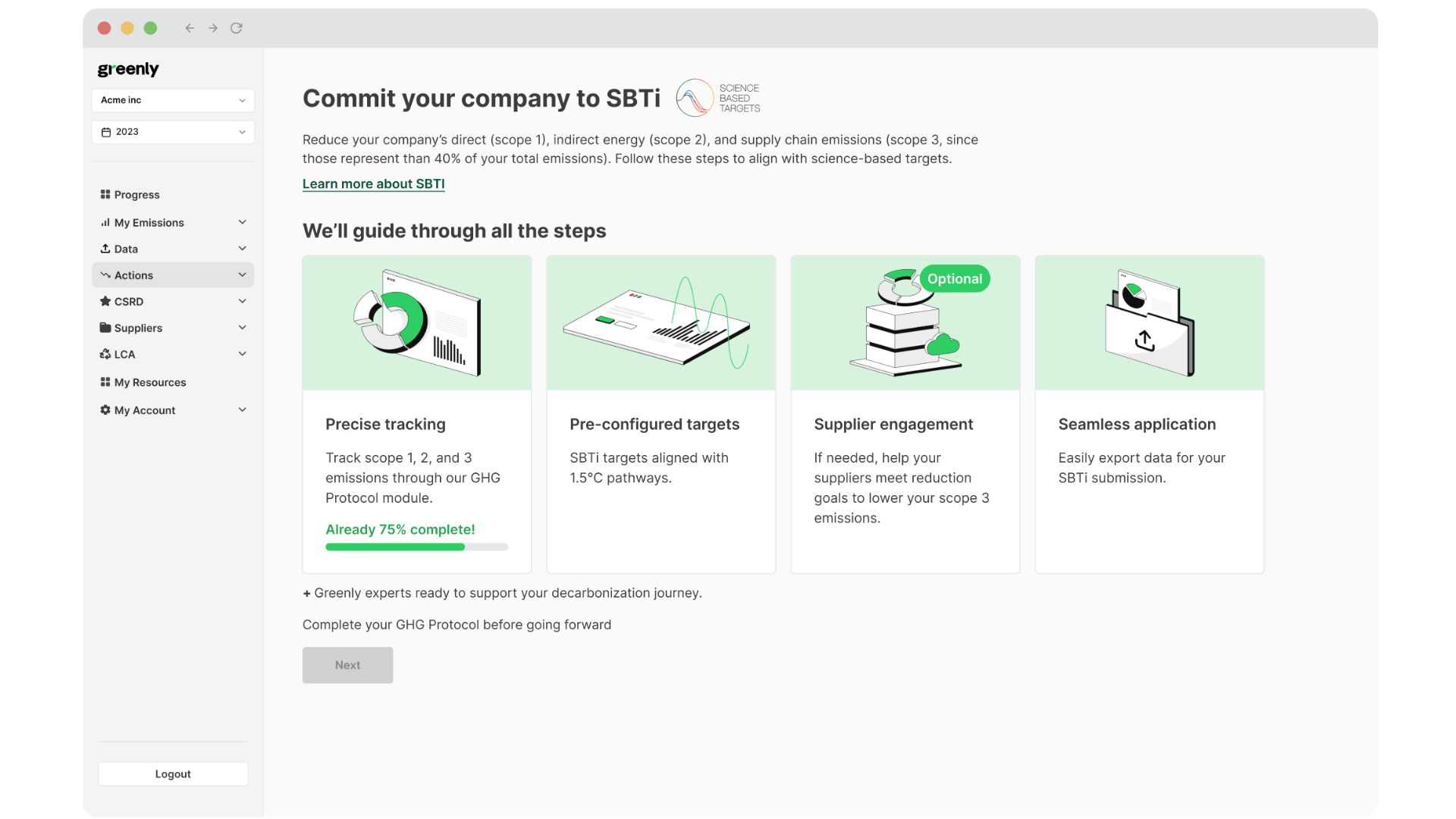Expand the Actions section chevron
The image size is (1456, 819).
coord(243,275)
